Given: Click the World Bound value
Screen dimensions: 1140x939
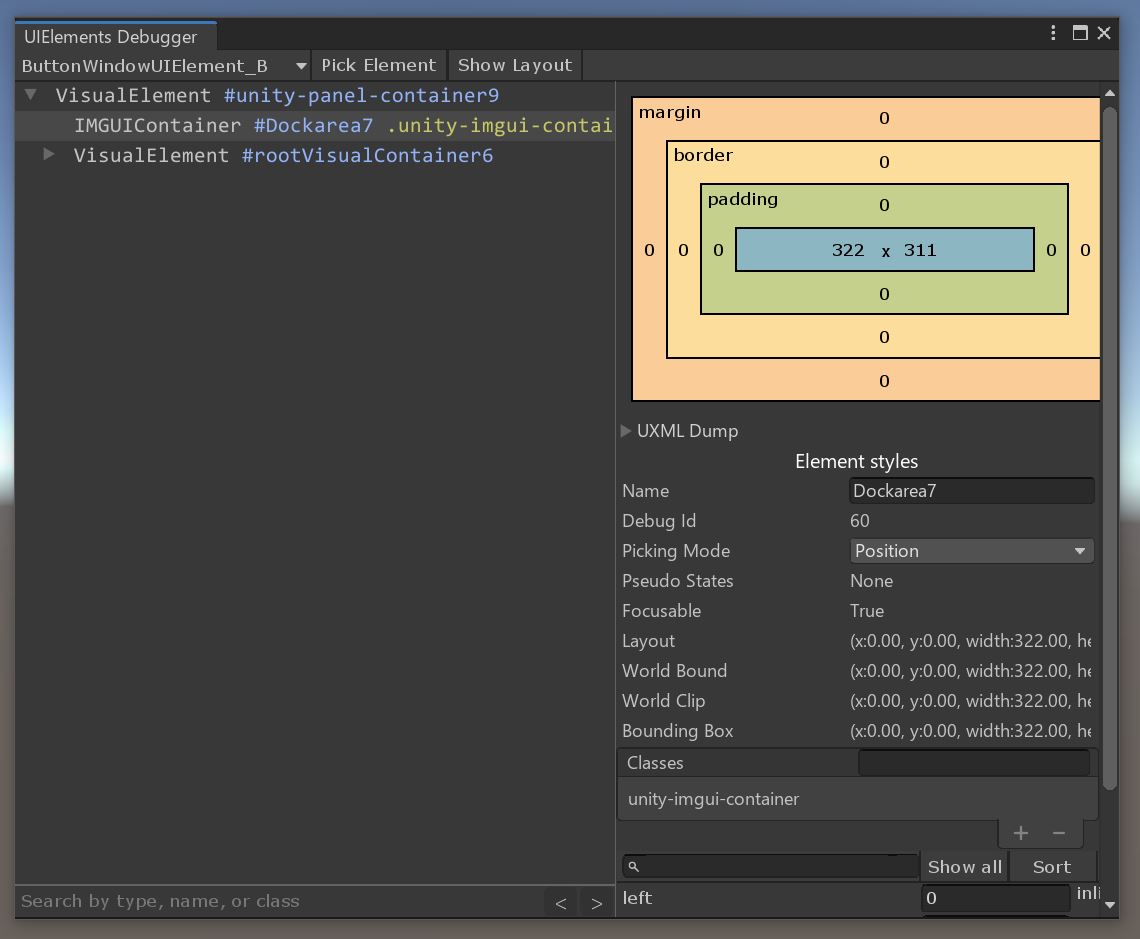Looking at the screenshot, I should pyautogui.click(x=971, y=671).
